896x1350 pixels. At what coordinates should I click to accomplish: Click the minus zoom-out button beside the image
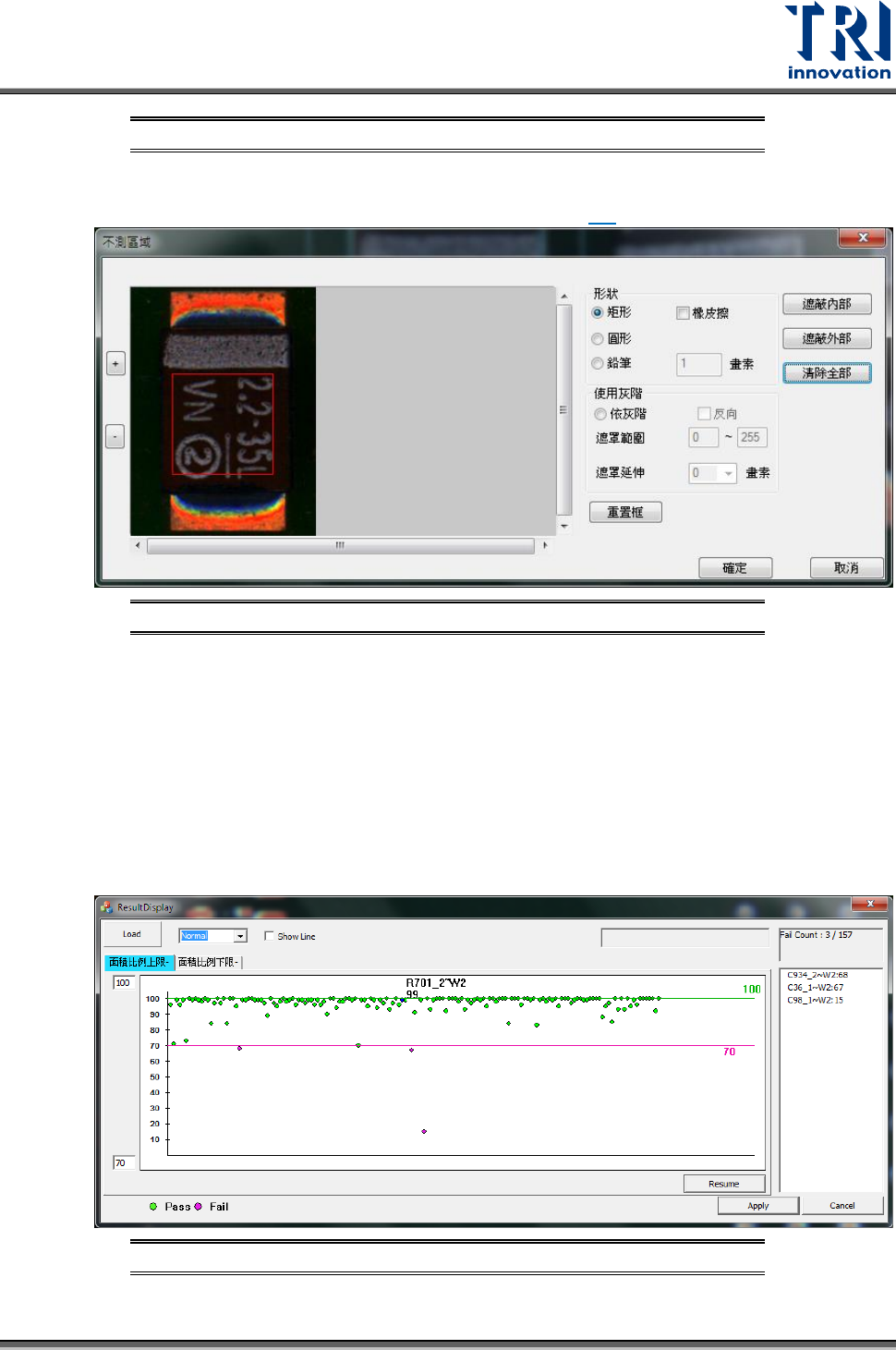115,436
